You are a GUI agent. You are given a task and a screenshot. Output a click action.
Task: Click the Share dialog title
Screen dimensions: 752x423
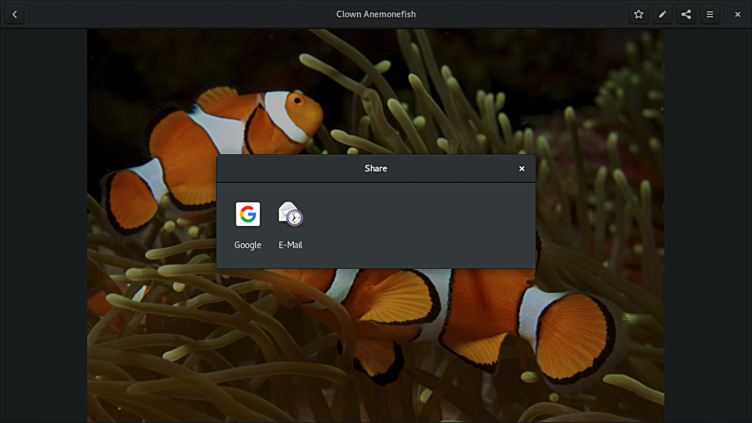375,169
